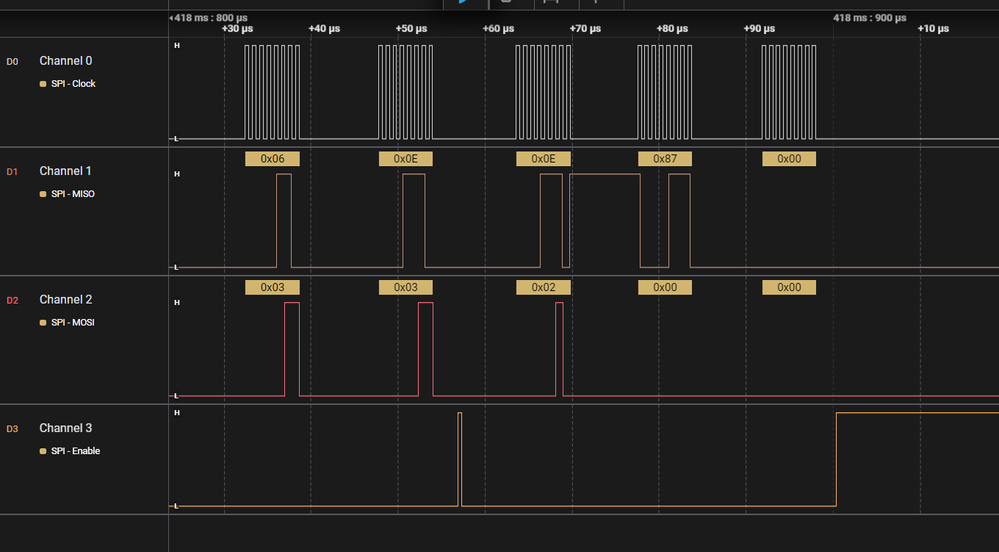The image size is (999, 552).
Task: Select the MOSI 0x02 decoded byte bubble
Action: pos(543,287)
